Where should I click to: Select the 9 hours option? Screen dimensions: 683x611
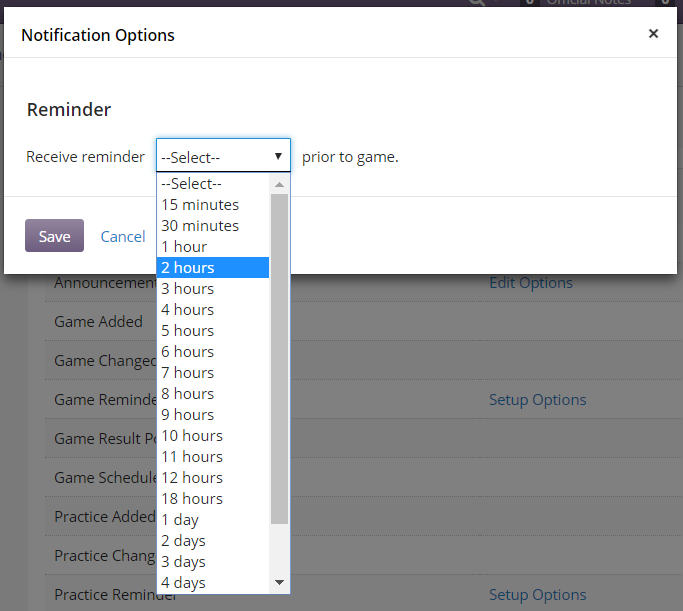tap(213, 415)
